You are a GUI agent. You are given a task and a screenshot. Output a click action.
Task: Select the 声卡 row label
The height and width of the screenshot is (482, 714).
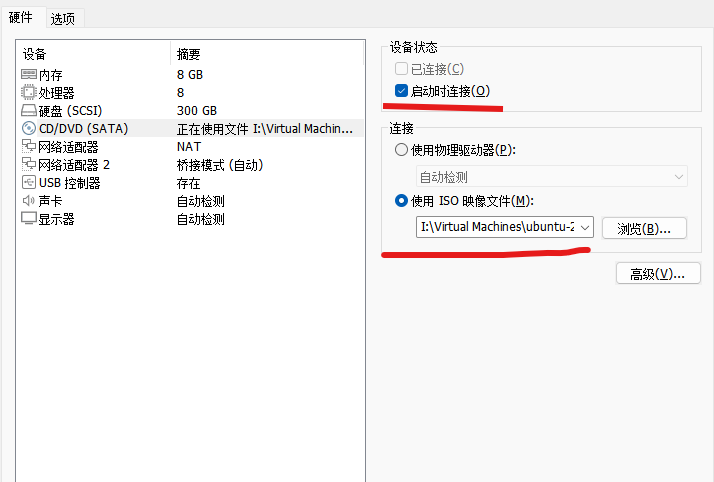coord(50,201)
